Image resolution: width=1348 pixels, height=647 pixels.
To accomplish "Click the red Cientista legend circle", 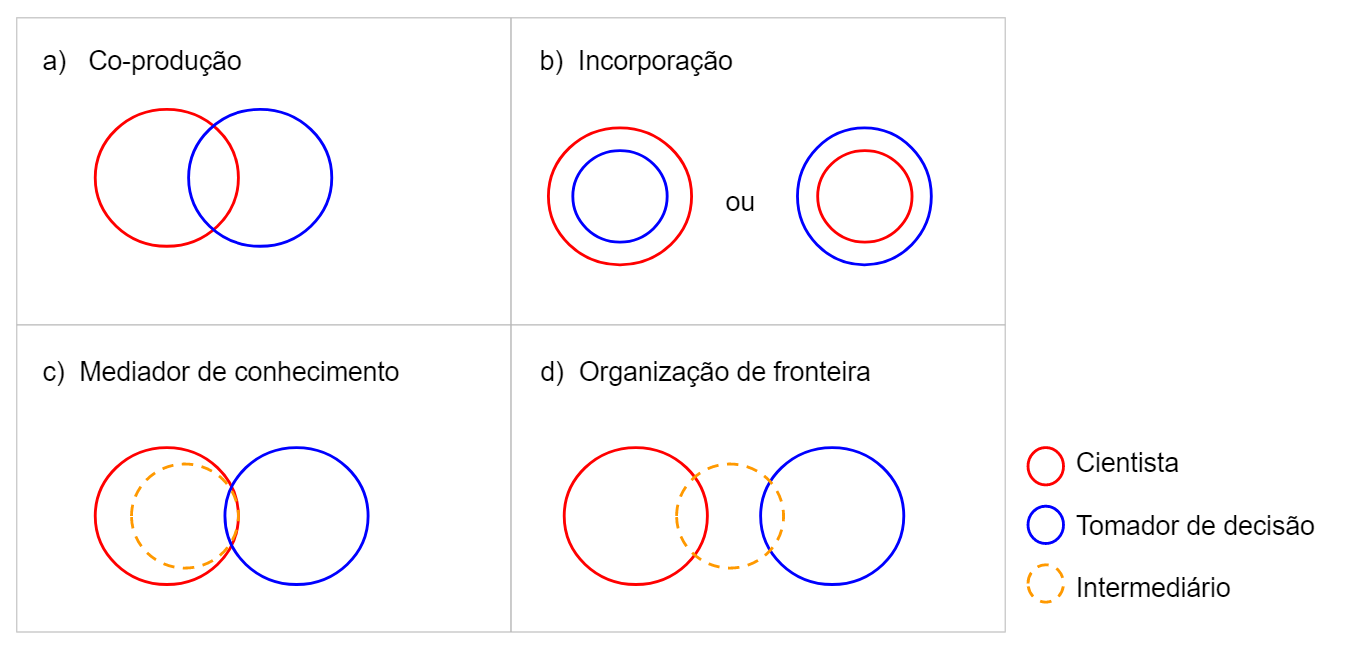I will [x=1046, y=464].
